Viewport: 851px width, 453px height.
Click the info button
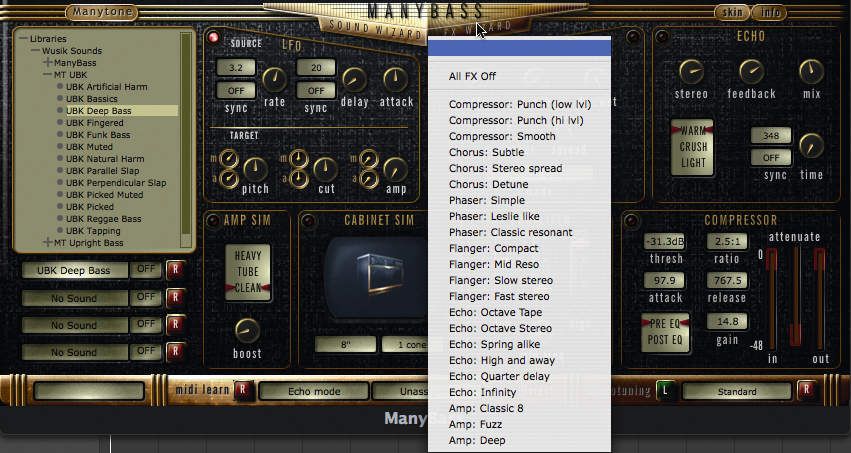(x=770, y=12)
